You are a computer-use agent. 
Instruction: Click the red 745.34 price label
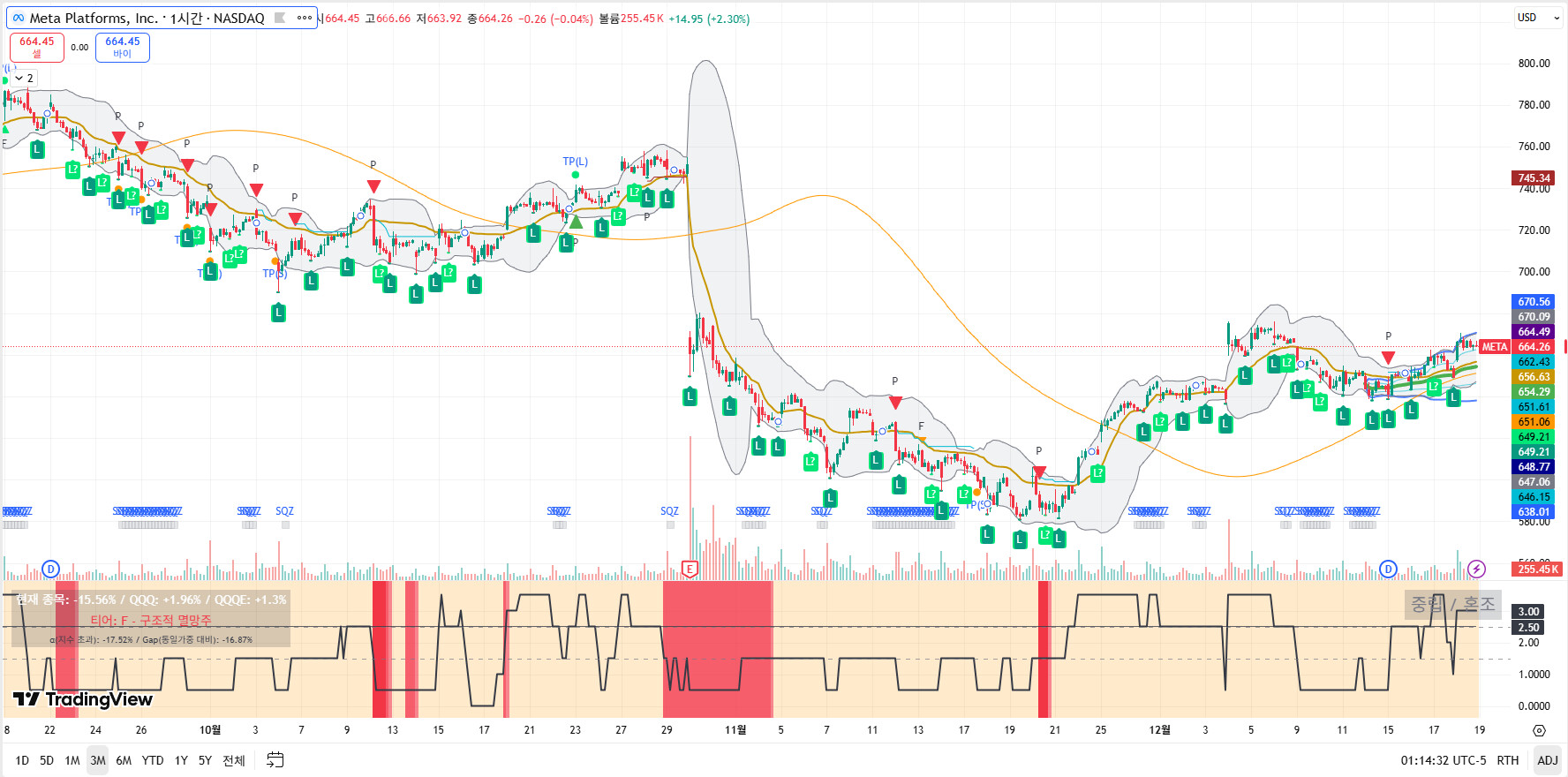point(1534,178)
